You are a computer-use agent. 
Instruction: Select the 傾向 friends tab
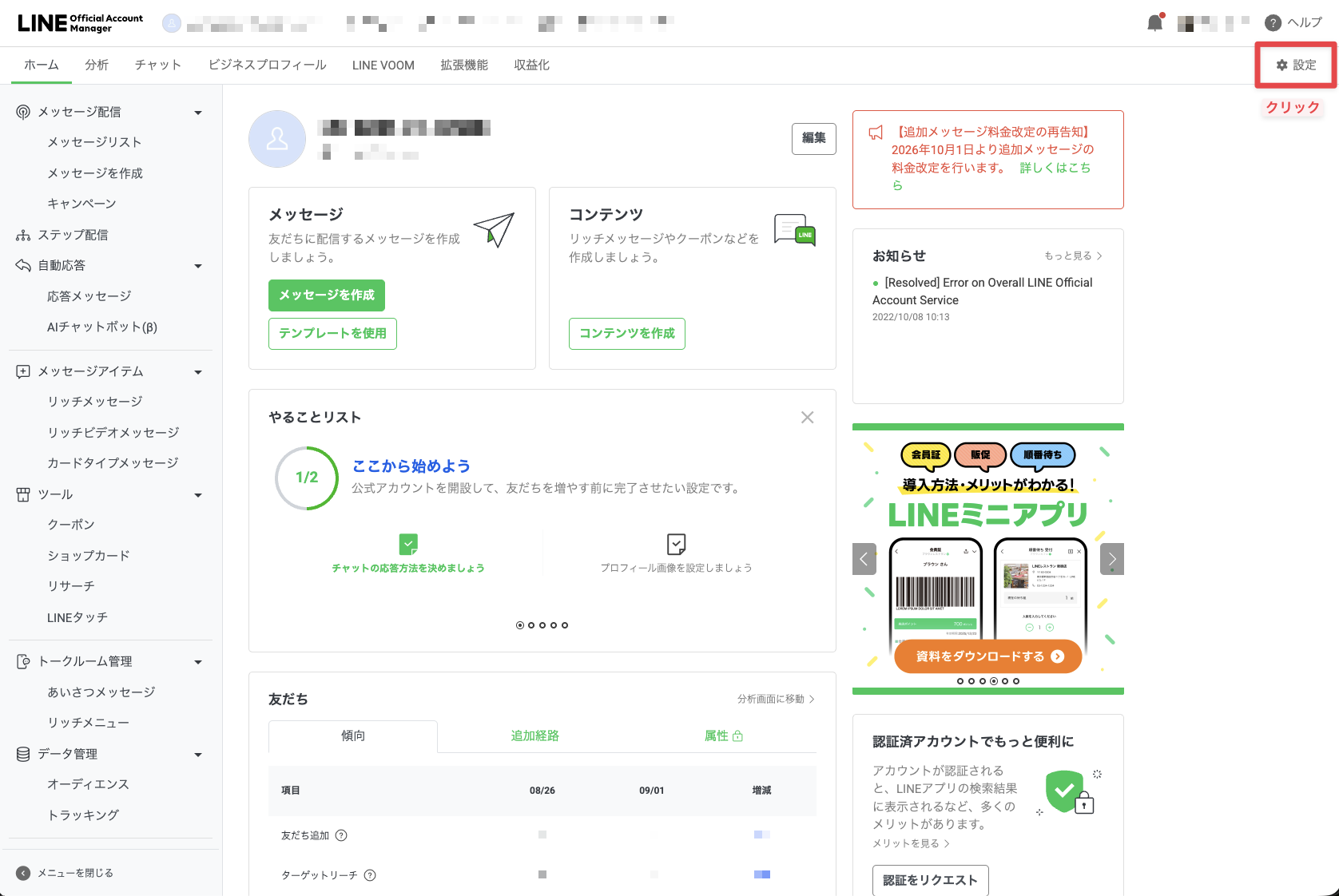353,735
